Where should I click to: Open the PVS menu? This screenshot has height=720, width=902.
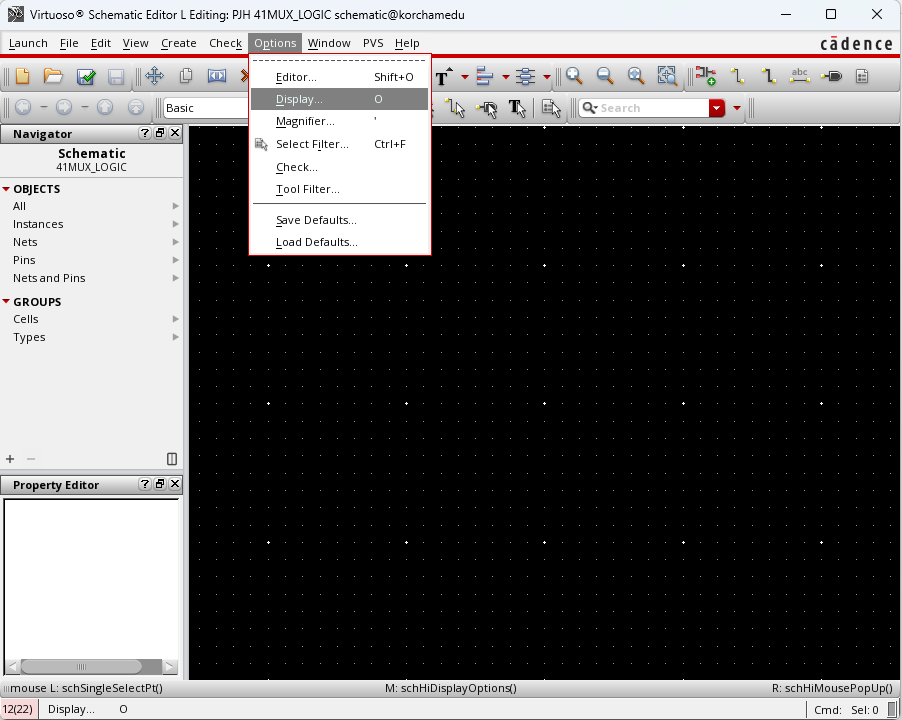coord(373,43)
